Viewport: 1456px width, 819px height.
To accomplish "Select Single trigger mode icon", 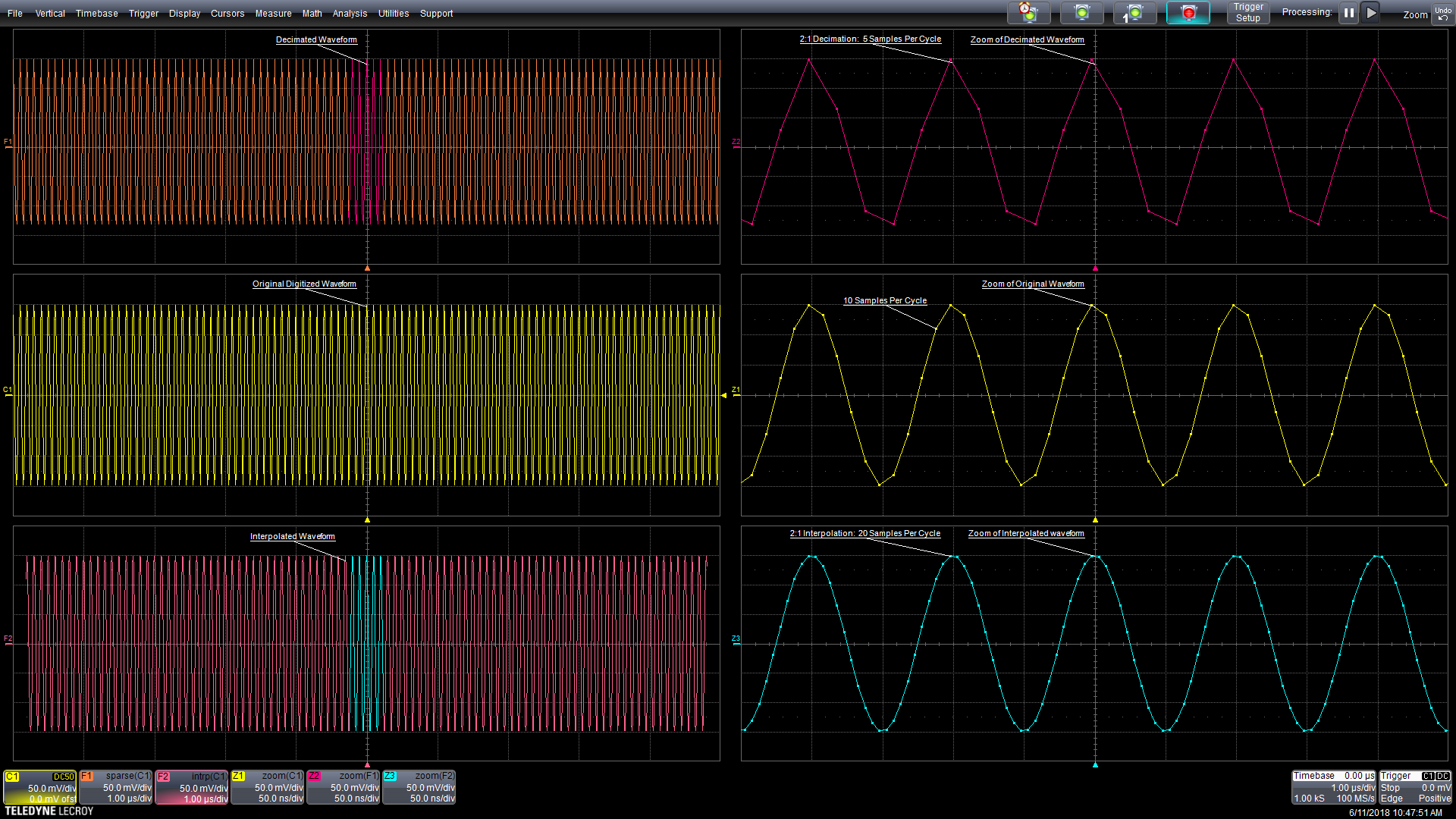I will (x=1134, y=13).
